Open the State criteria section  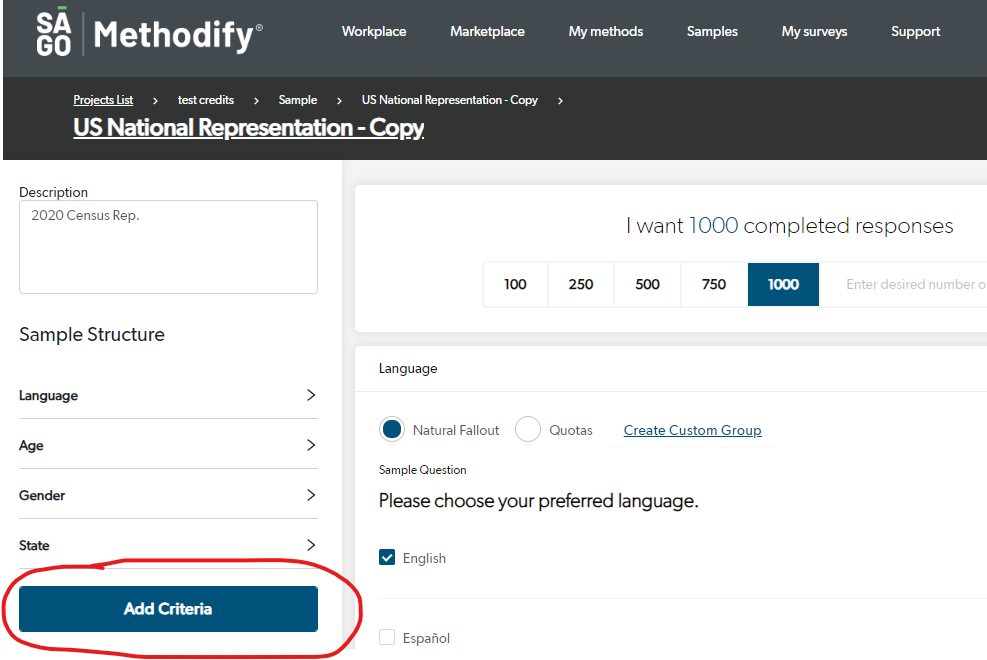coord(168,545)
